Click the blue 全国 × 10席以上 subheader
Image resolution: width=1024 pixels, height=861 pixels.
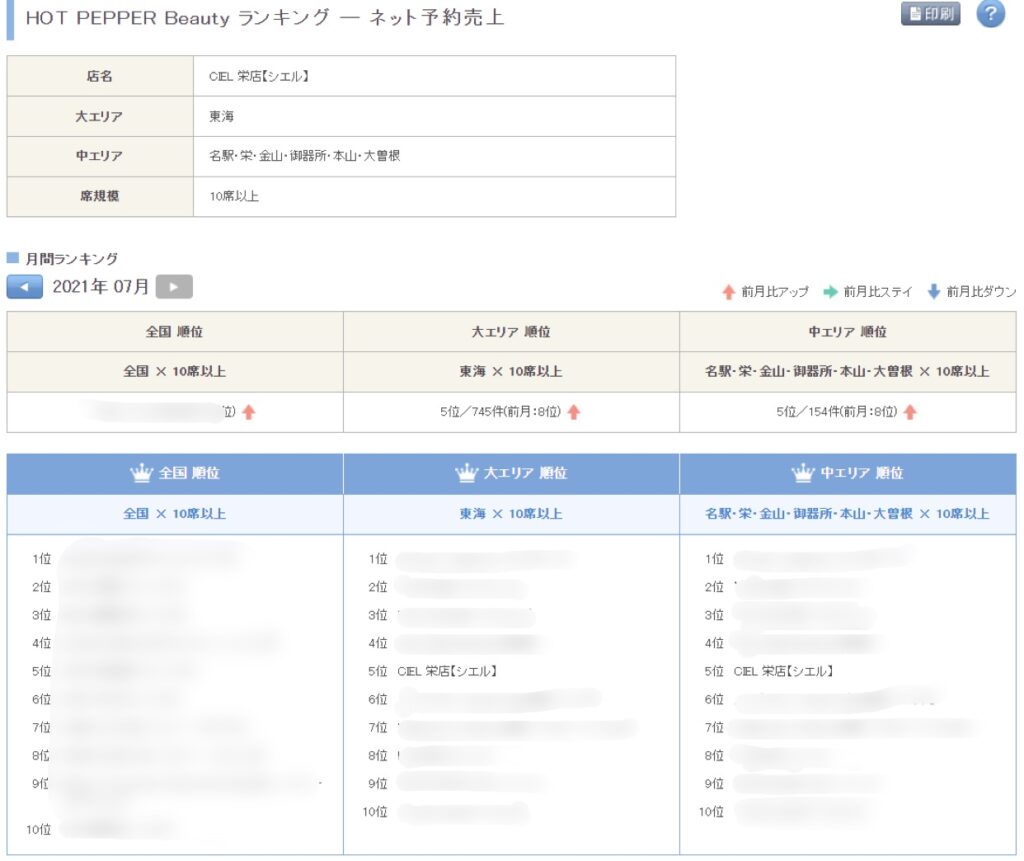174,514
